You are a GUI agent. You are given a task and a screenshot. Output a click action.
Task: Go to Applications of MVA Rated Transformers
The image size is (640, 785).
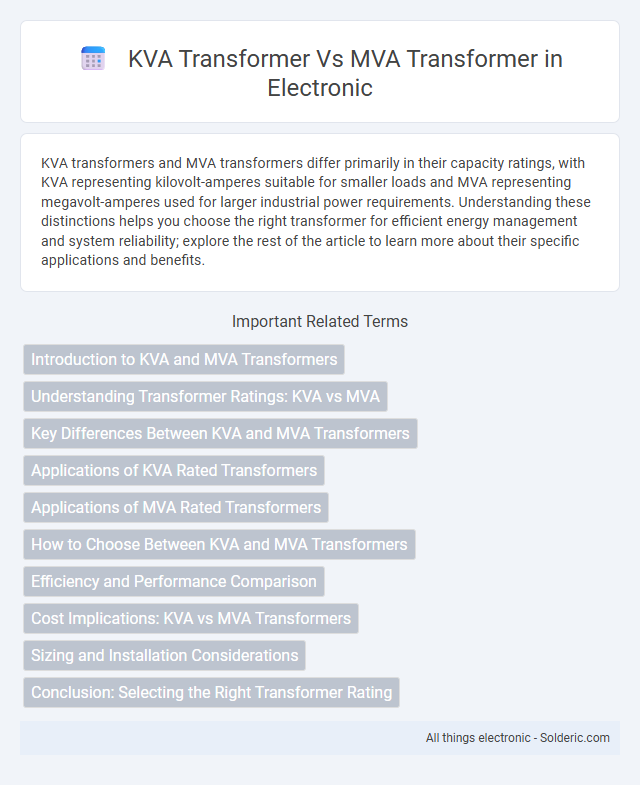[x=176, y=508]
